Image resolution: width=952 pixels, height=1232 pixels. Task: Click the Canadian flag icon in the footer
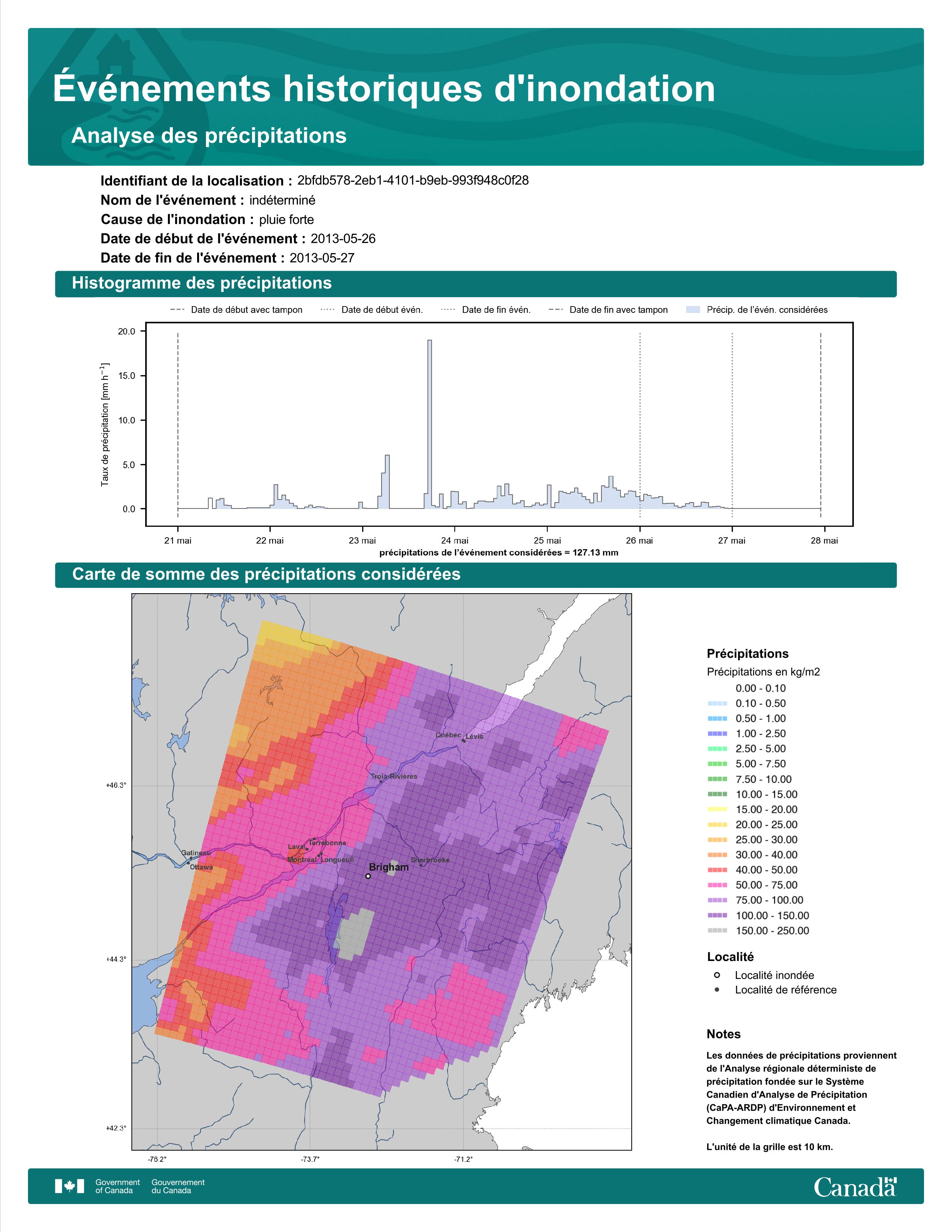(x=69, y=1186)
